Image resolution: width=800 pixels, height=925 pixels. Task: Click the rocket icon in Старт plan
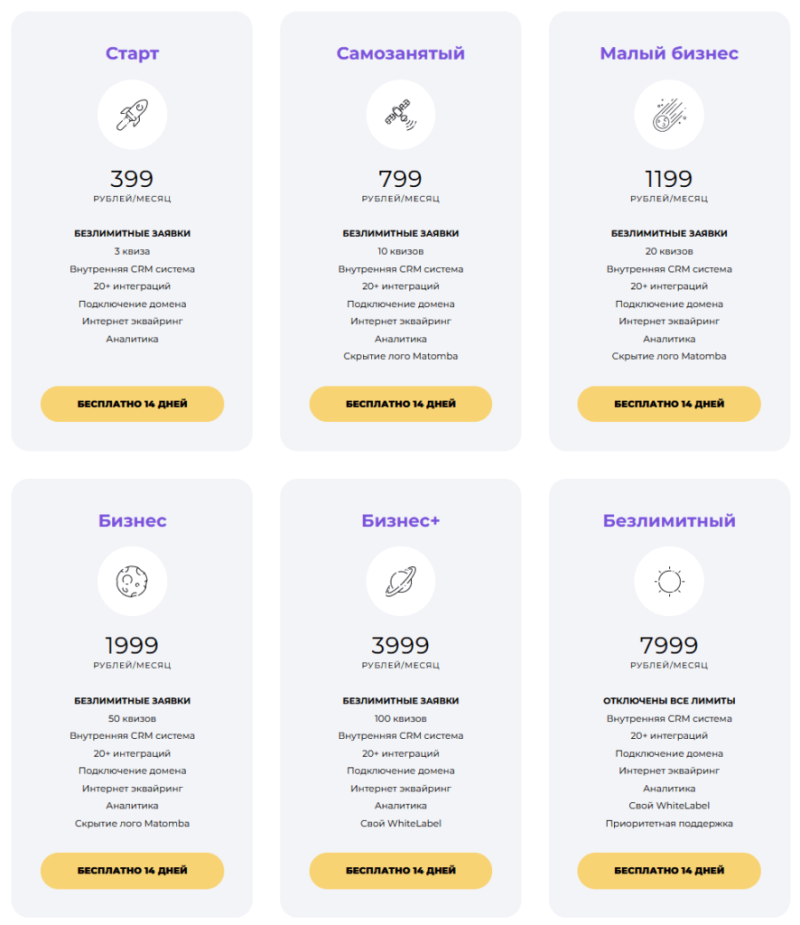point(132,114)
